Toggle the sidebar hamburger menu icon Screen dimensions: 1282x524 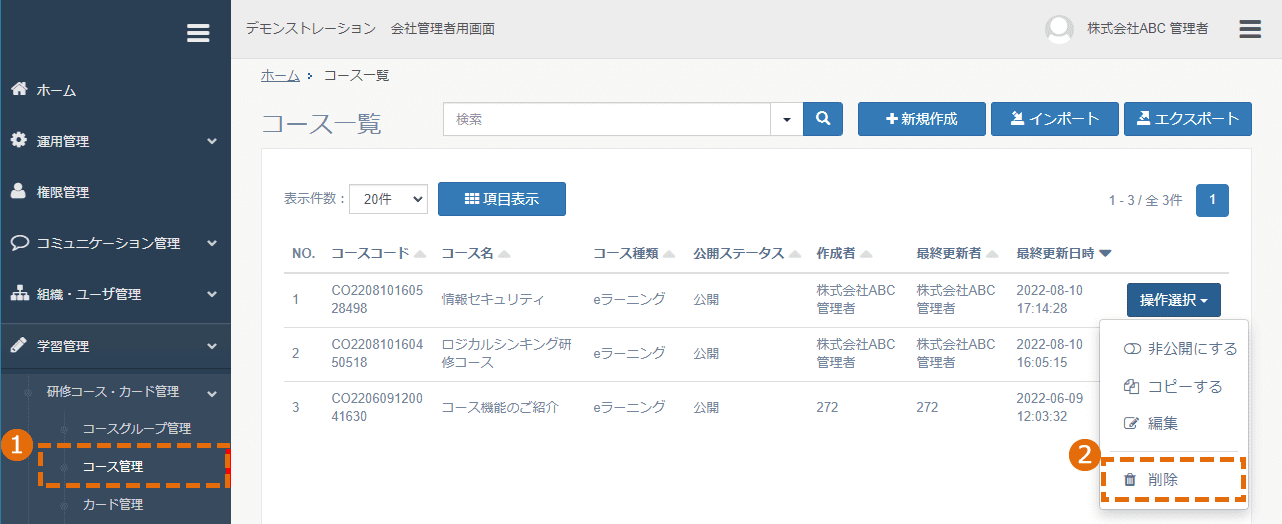point(198,33)
